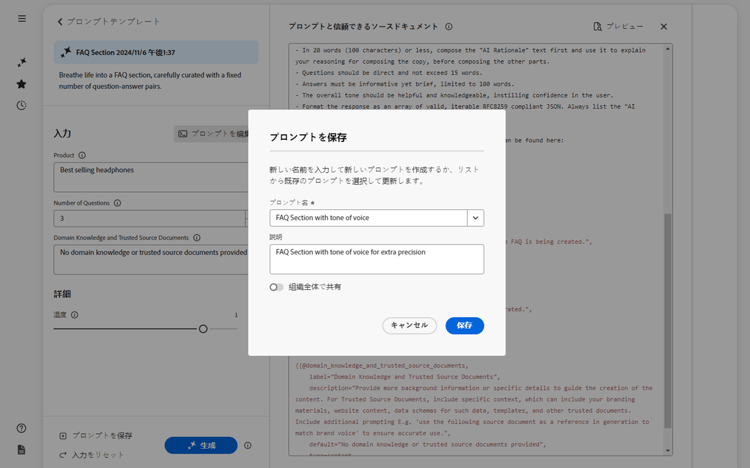This screenshot has height=468, width=750.
Task: Show info icon beside the 生成 button
Action: coord(248,446)
